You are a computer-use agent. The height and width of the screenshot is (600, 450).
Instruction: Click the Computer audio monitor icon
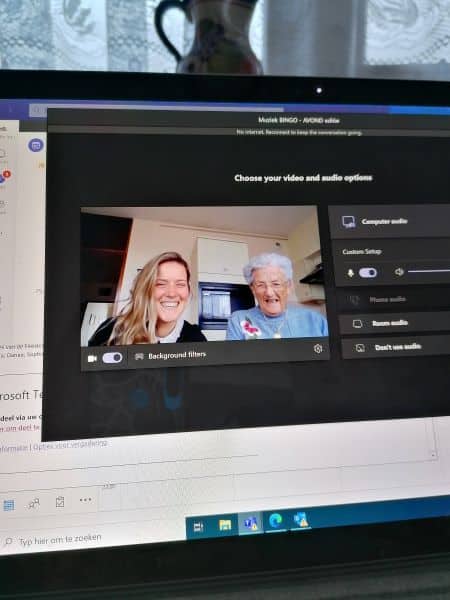[x=349, y=222]
